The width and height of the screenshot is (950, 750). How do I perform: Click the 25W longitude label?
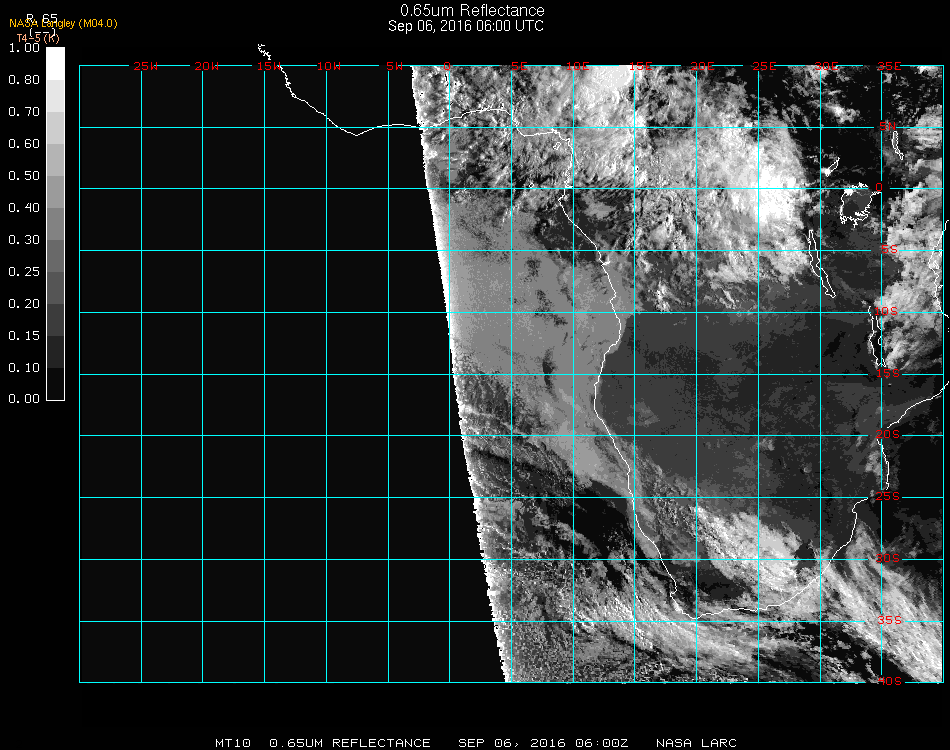145,66
